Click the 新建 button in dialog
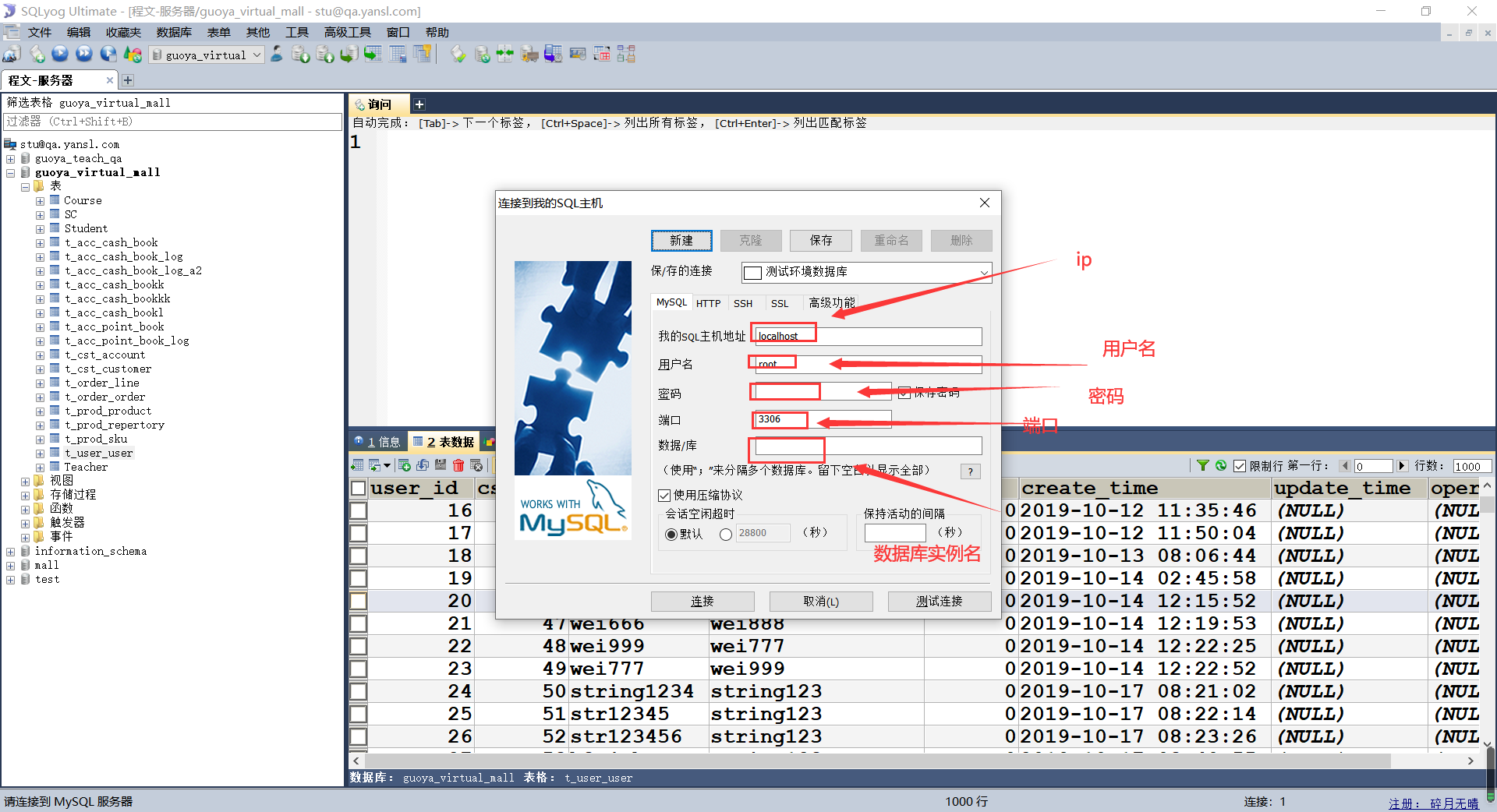This screenshot has height=812, width=1497. click(x=681, y=241)
